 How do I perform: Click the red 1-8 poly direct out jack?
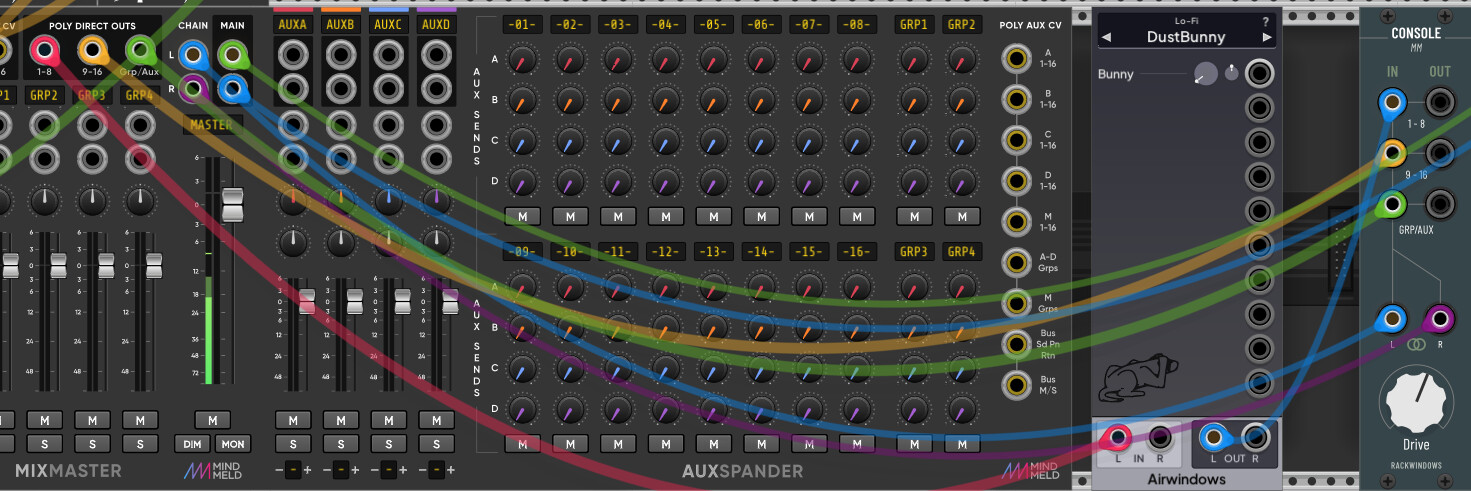tap(44, 48)
